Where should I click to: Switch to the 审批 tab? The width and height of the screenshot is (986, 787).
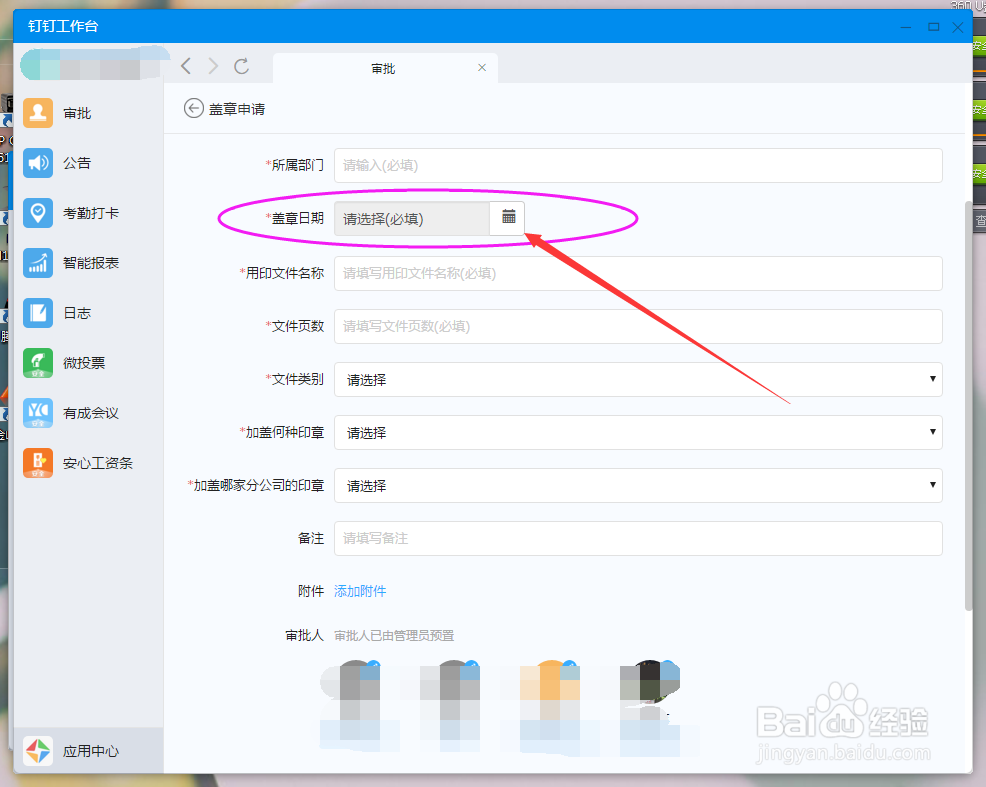pyautogui.click(x=385, y=68)
